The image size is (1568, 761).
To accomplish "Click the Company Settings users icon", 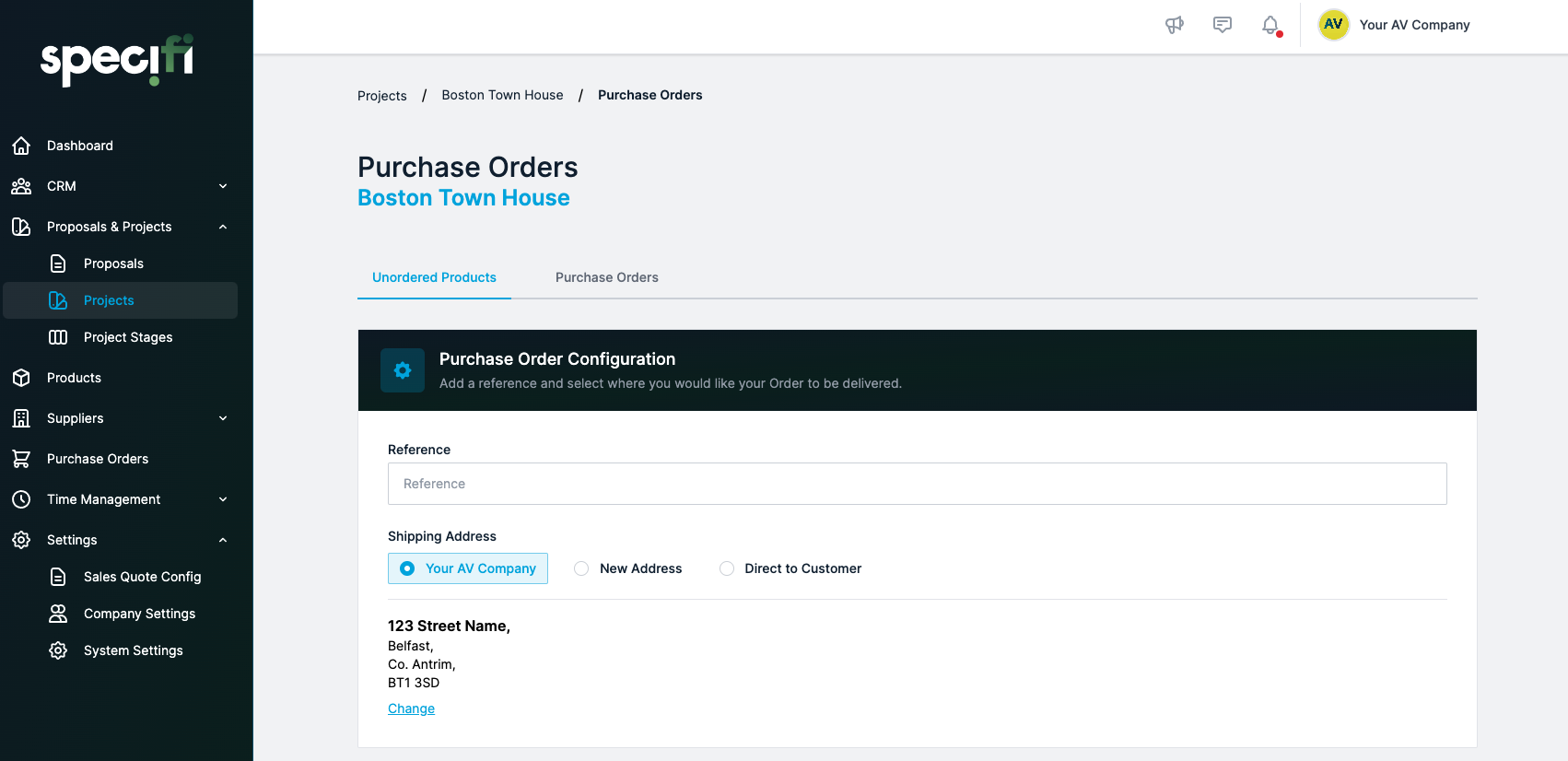I will [x=58, y=614].
